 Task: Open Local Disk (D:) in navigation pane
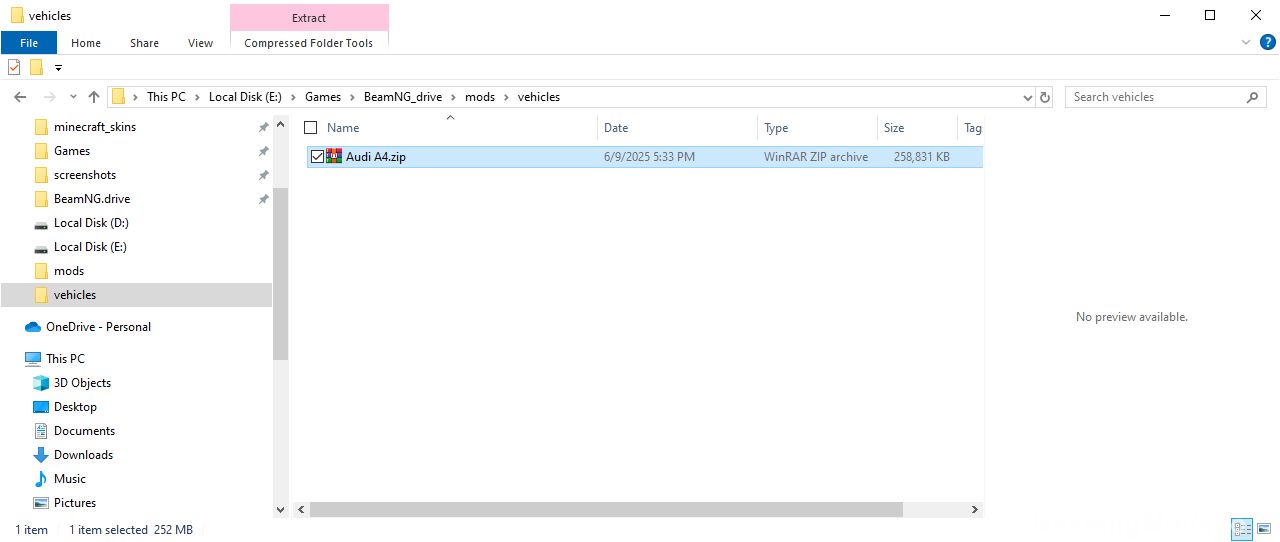click(91, 223)
